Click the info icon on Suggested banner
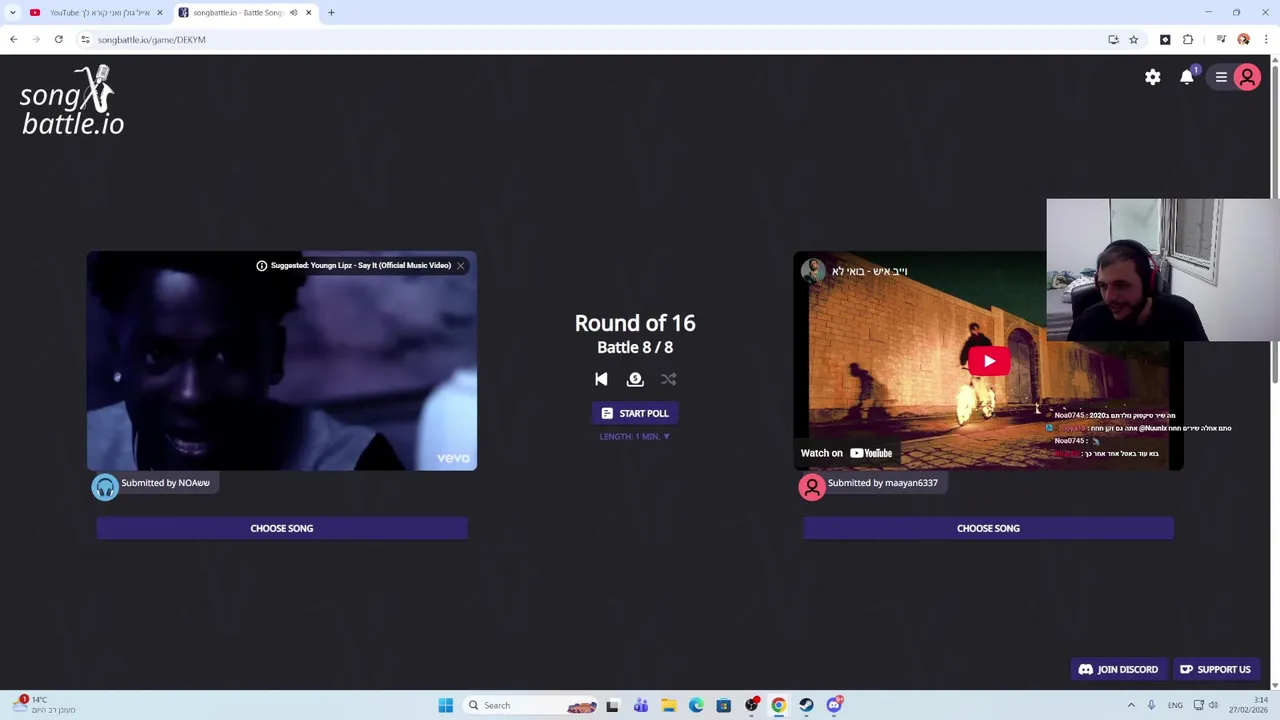Image resolution: width=1280 pixels, height=720 pixels. pos(262,265)
